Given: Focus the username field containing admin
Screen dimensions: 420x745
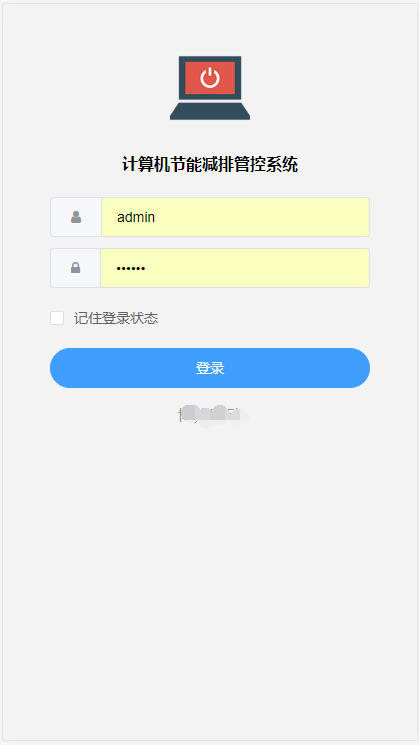Looking at the screenshot, I should [x=236, y=217].
